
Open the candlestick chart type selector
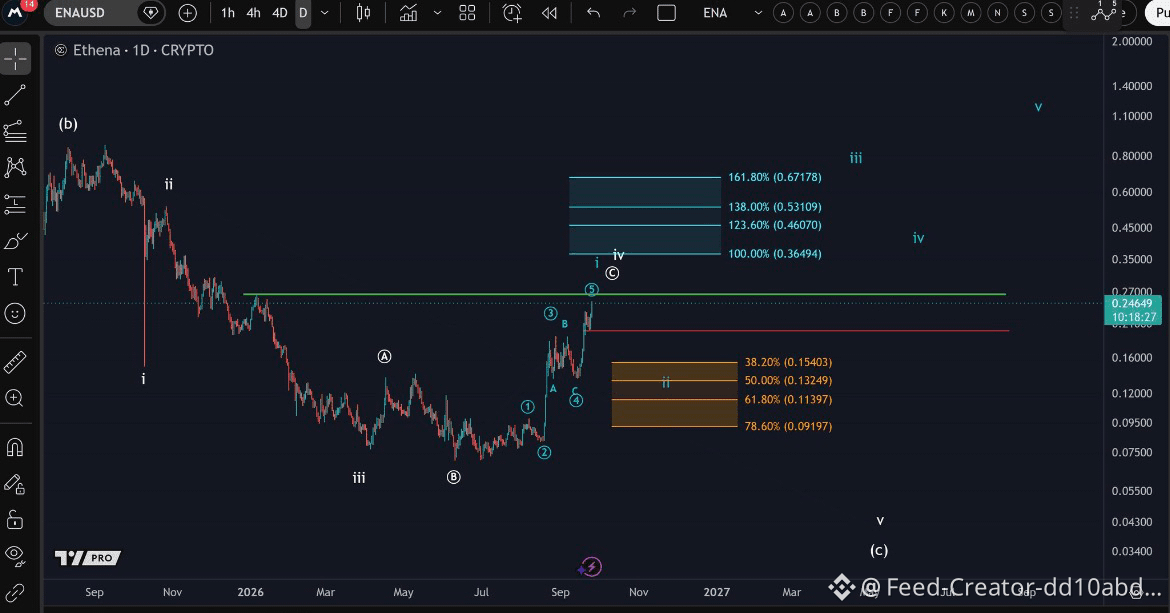pos(363,13)
